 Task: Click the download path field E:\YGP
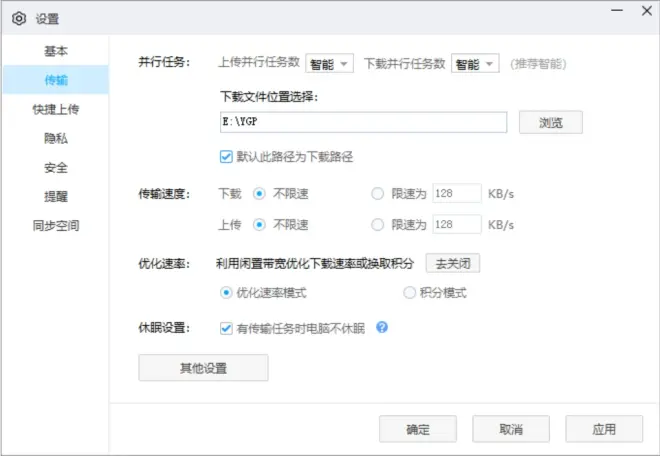[x=363, y=123]
